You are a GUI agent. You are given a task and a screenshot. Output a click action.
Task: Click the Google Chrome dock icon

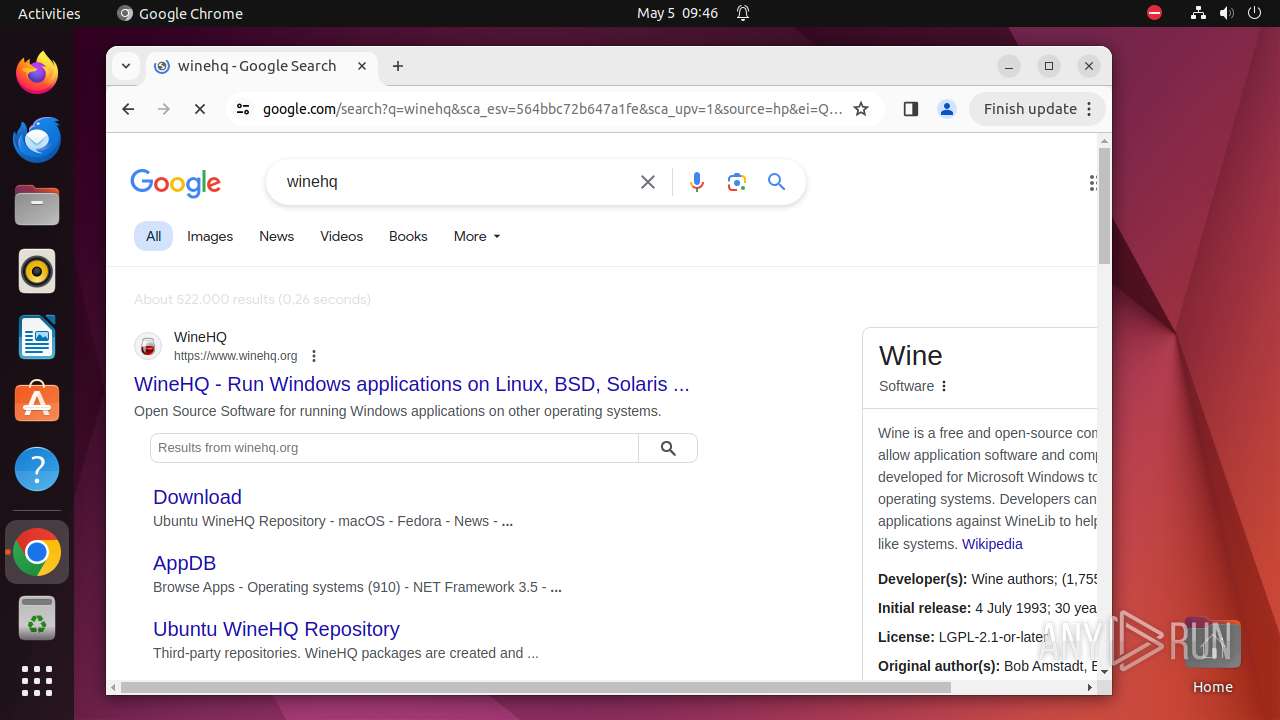tap(37, 552)
